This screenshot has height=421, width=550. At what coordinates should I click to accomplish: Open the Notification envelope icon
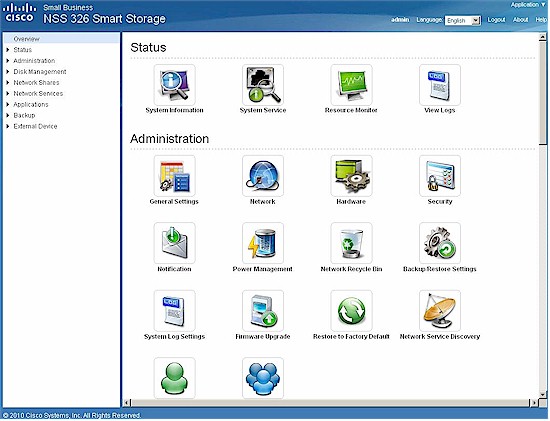pyautogui.click(x=174, y=243)
